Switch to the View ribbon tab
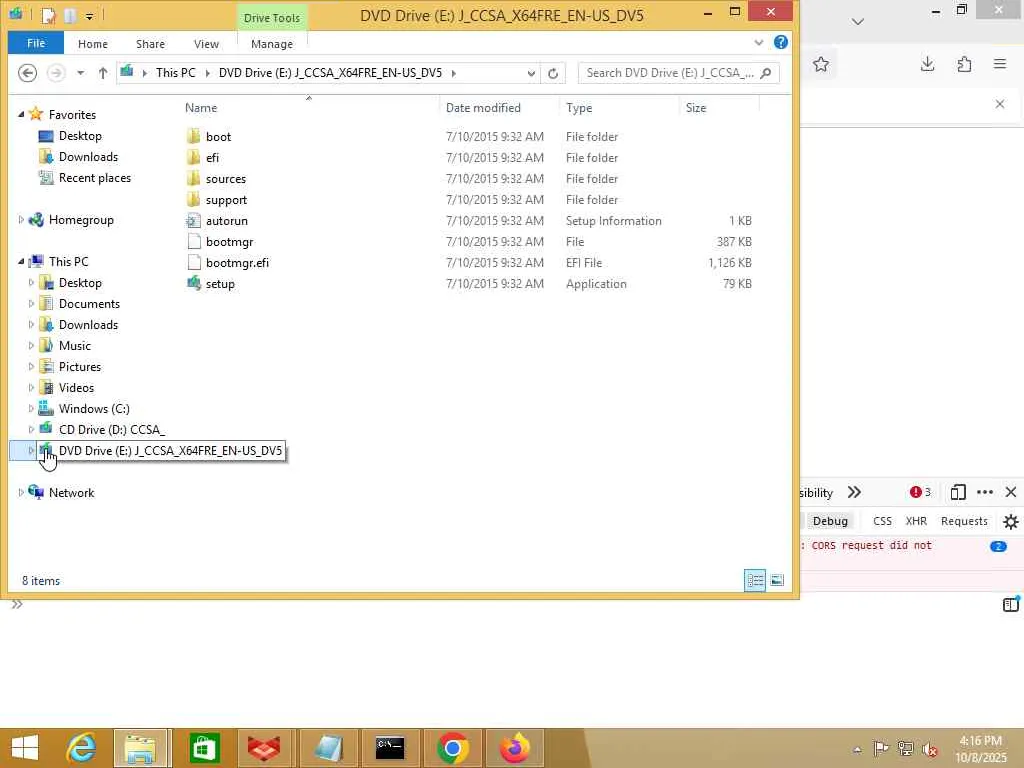Image resolution: width=1024 pixels, height=768 pixels. (206, 44)
